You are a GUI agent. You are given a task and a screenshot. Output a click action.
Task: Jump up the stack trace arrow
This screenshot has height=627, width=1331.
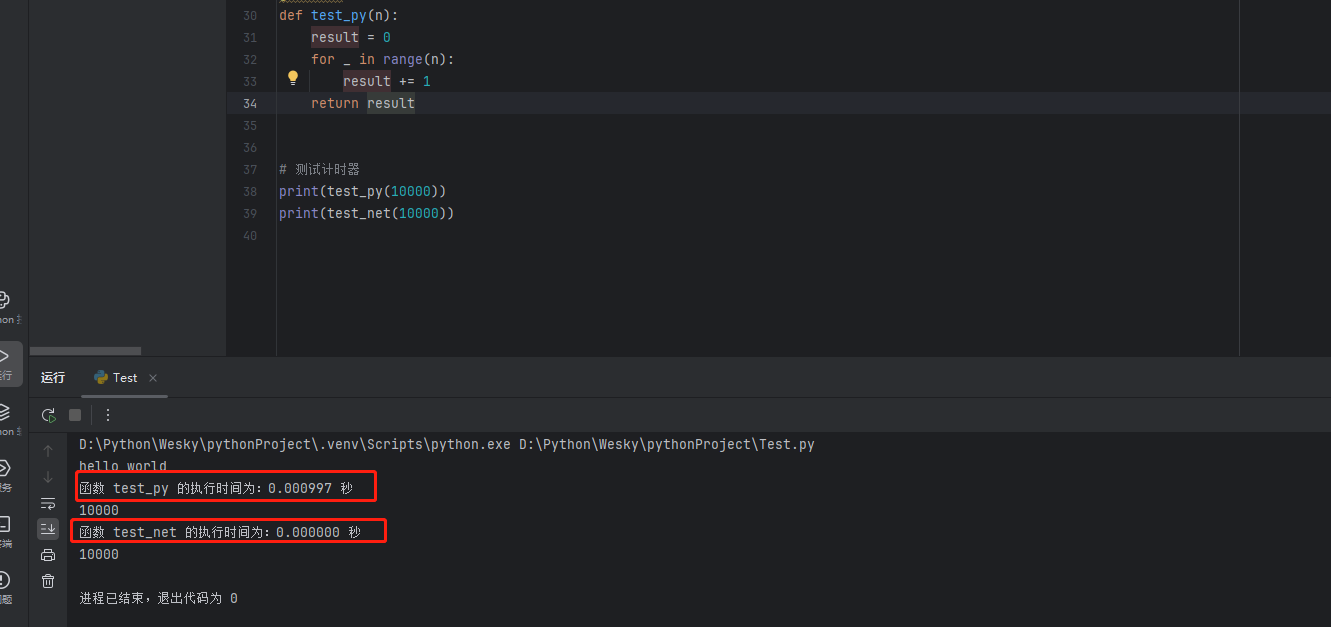48,451
